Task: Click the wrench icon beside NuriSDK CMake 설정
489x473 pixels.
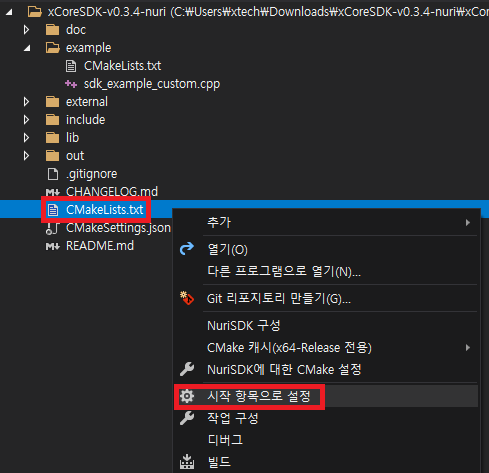Action: point(187,369)
